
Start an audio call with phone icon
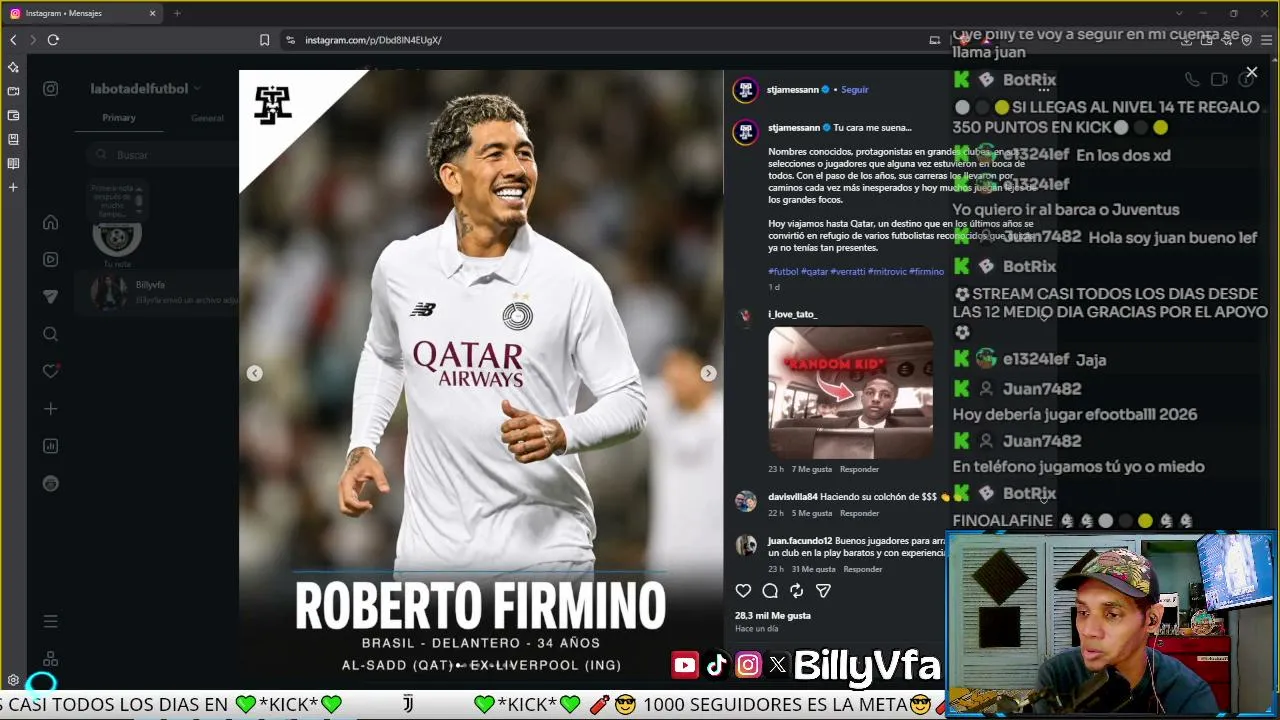point(1192,80)
